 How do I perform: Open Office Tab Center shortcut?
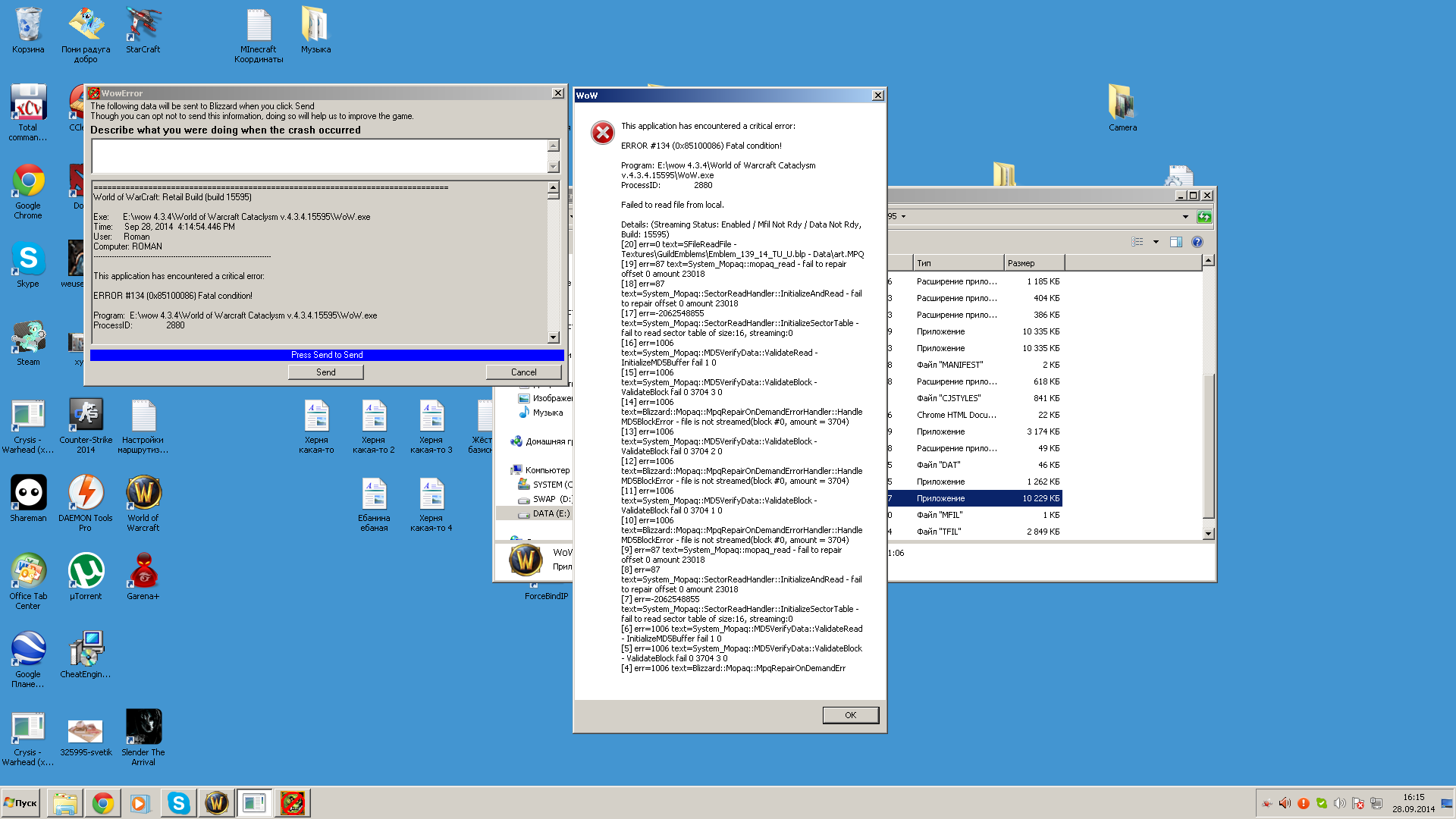coord(28,581)
